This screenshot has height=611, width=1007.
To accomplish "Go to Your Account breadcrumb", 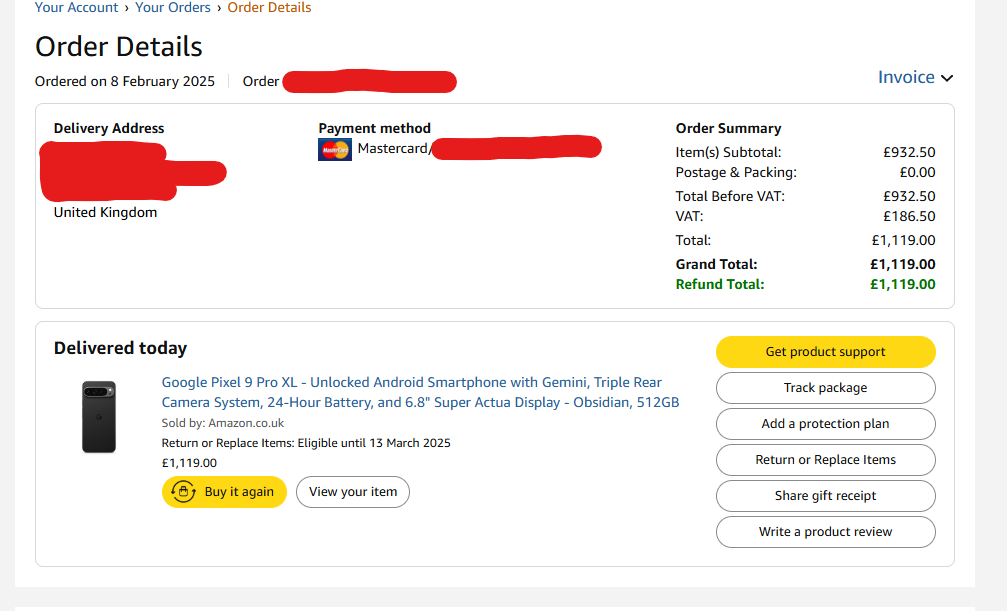I will [x=76, y=8].
